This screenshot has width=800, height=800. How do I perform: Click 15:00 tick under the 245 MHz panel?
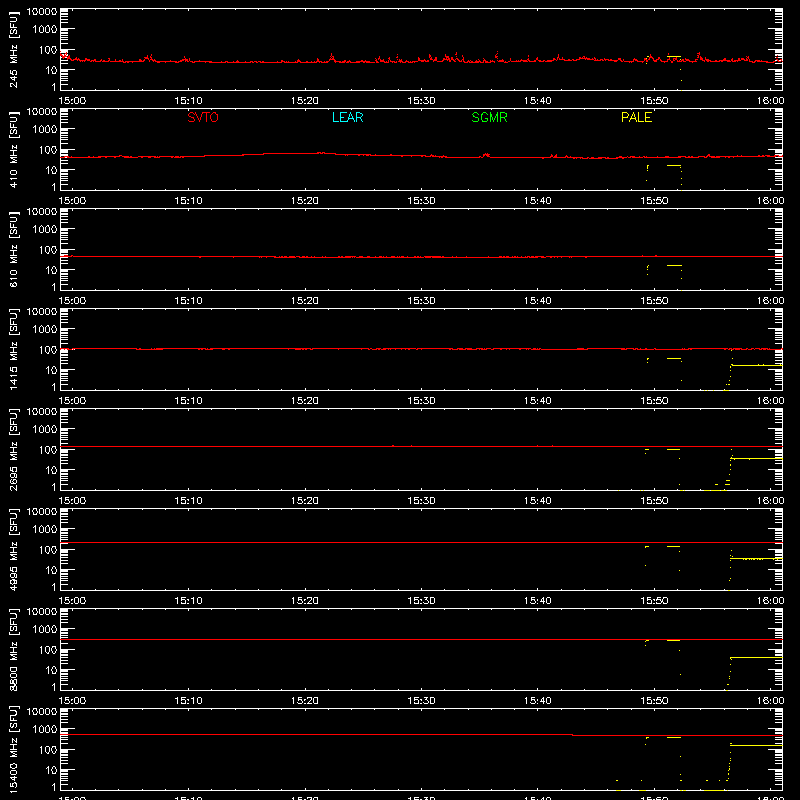pyautogui.click(x=72, y=101)
